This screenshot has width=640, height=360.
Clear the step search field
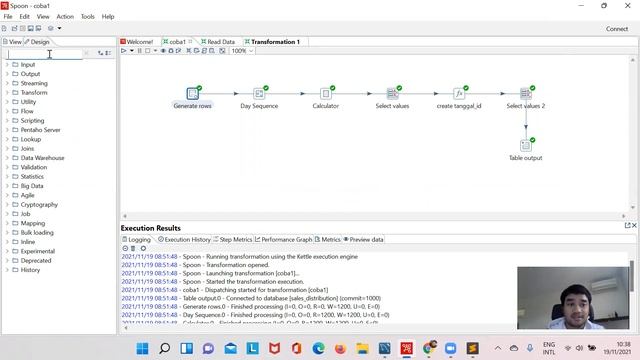pyautogui.click(x=86, y=53)
